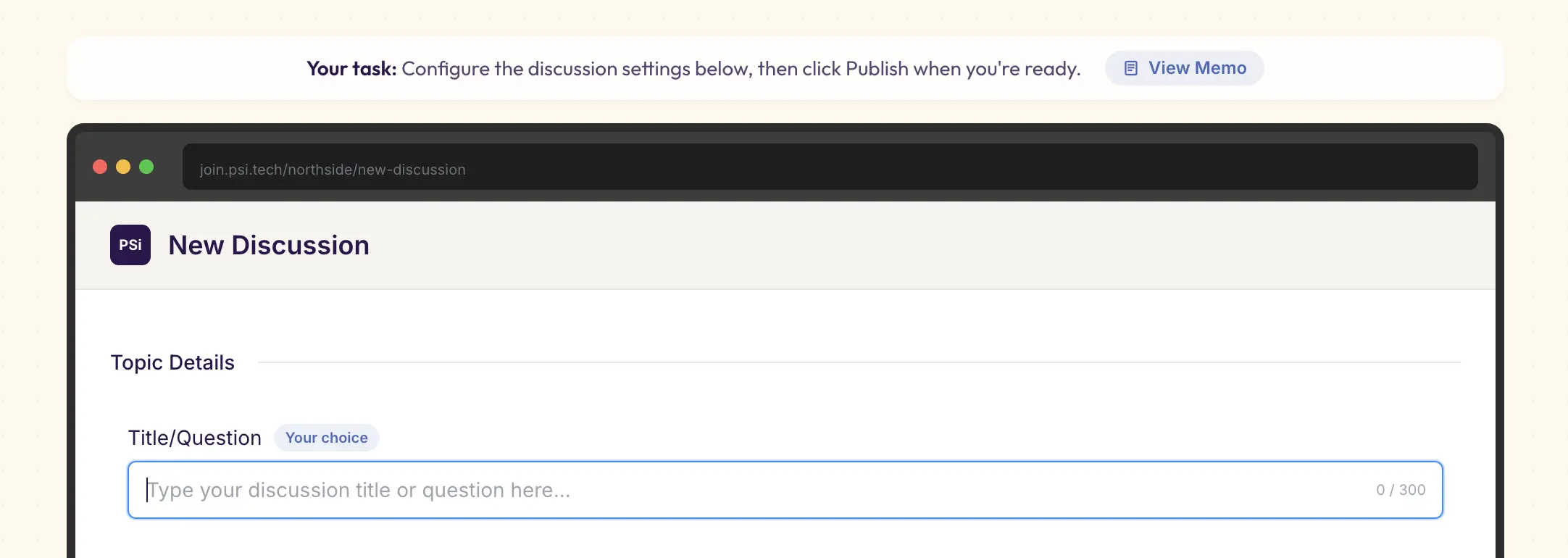Image resolution: width=1568 pixels, height=558 pixels.
Task: Click the green maximize window dot
Action: [x=146, y=167]
